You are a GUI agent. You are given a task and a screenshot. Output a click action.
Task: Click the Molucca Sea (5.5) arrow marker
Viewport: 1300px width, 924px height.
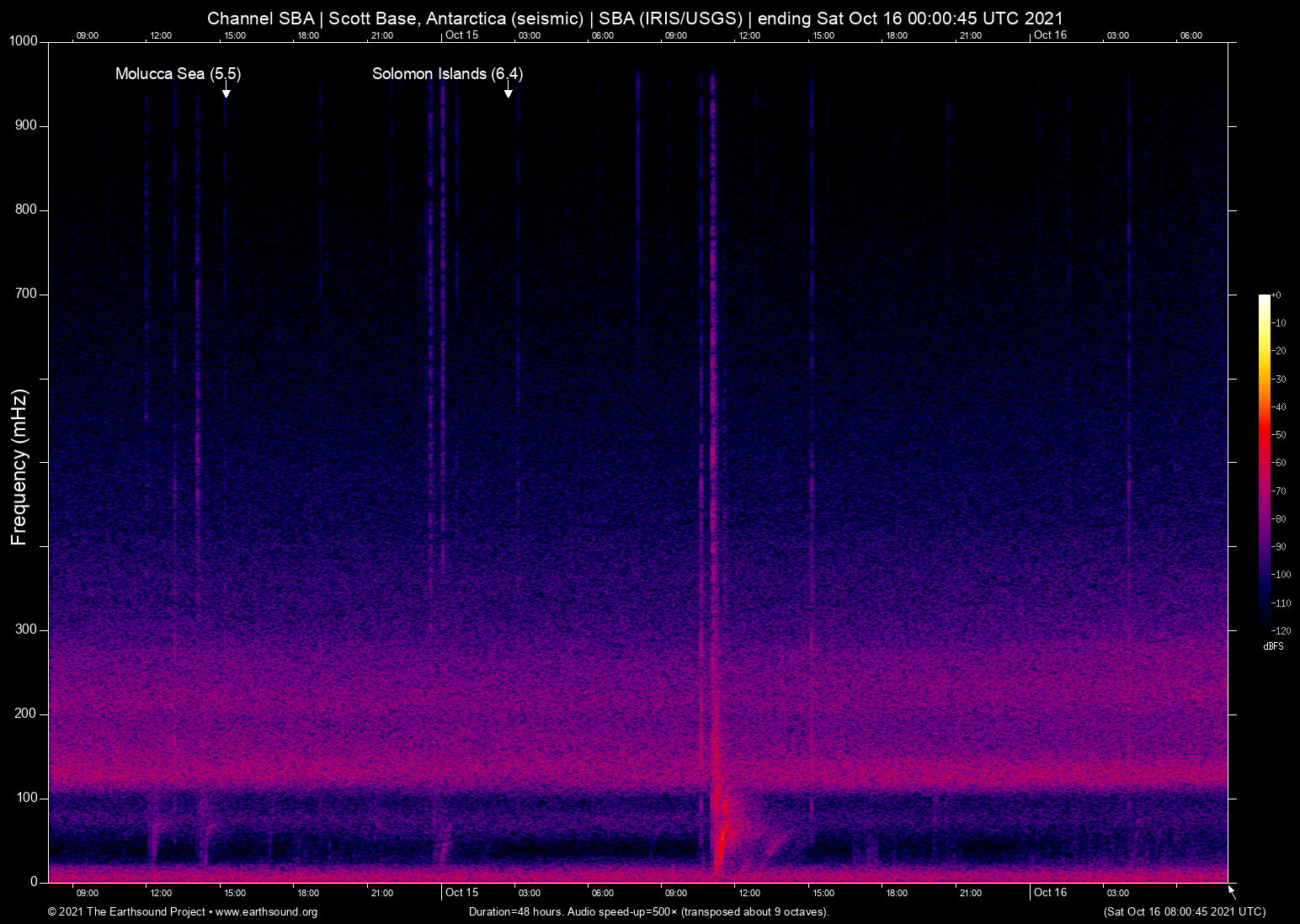[226, 93]
